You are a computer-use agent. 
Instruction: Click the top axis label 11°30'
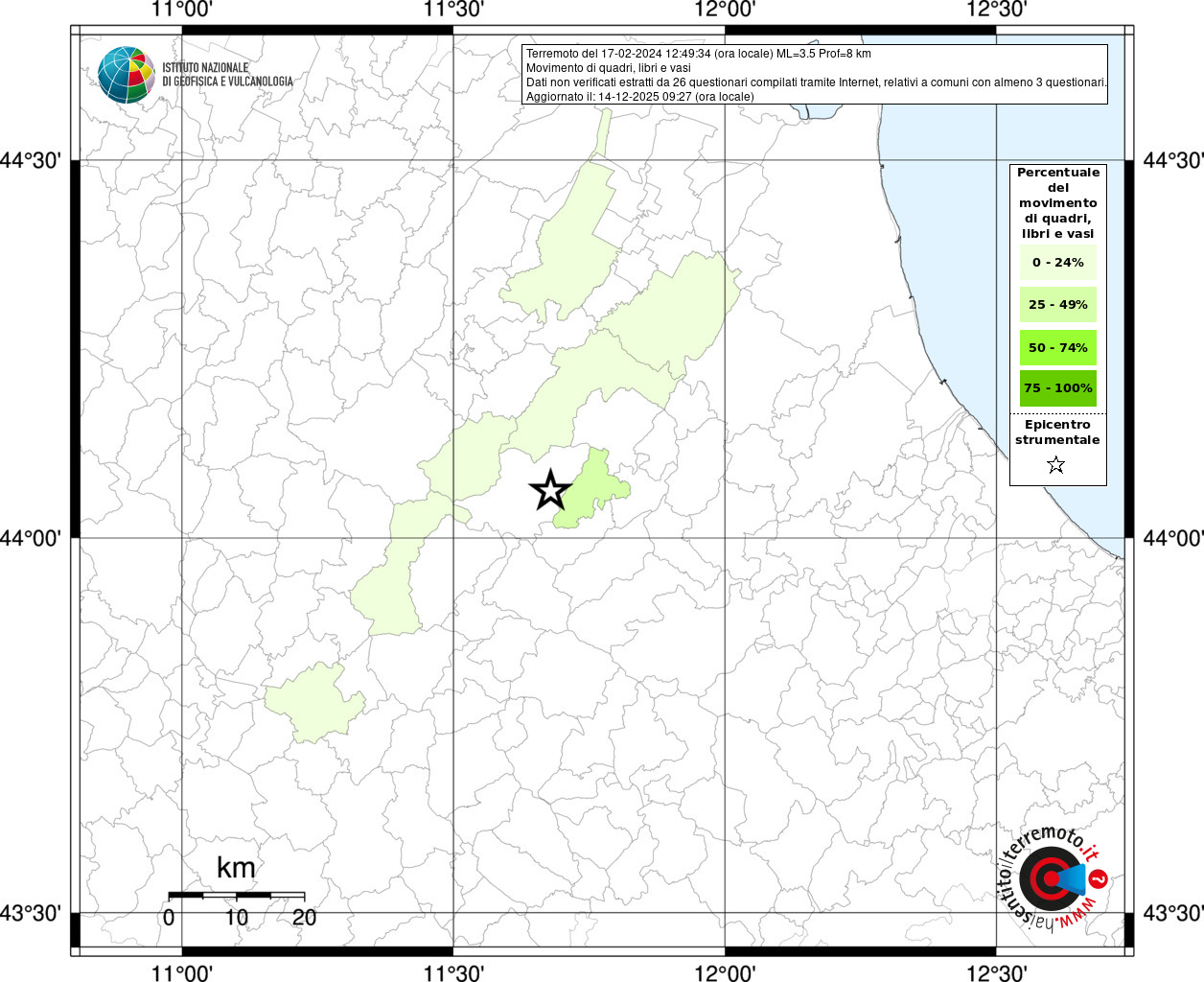tap(453, 10)
